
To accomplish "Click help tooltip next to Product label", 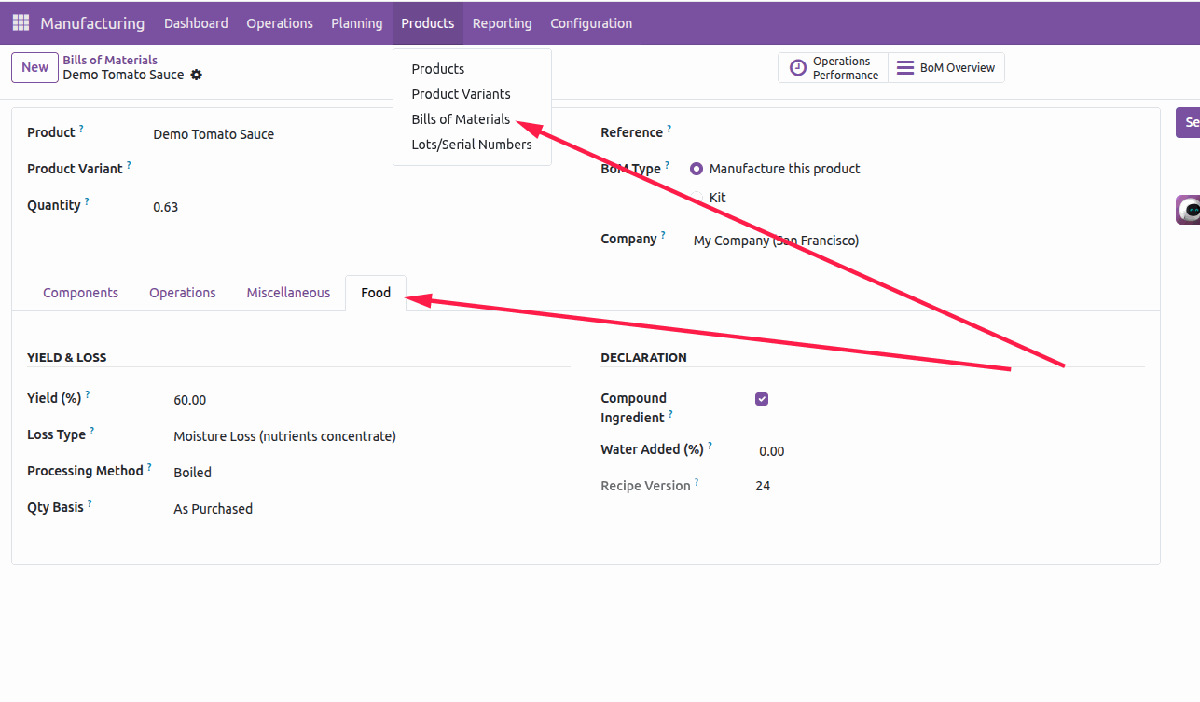I will (x=82, y=129).
